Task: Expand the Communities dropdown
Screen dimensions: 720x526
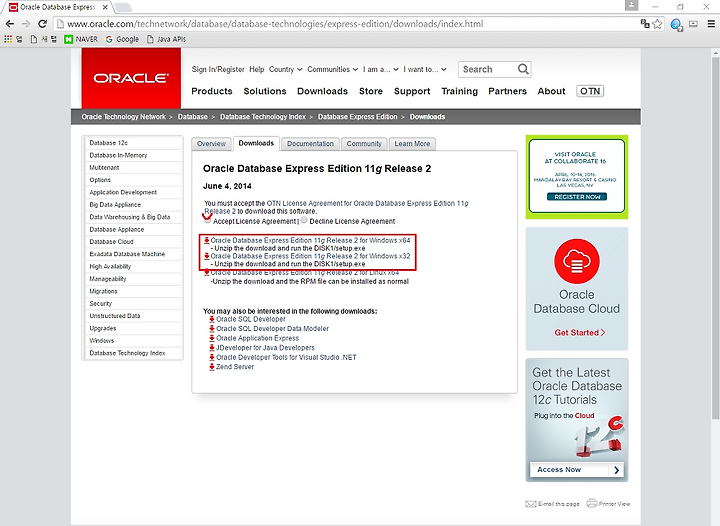Action: point(332,69)
